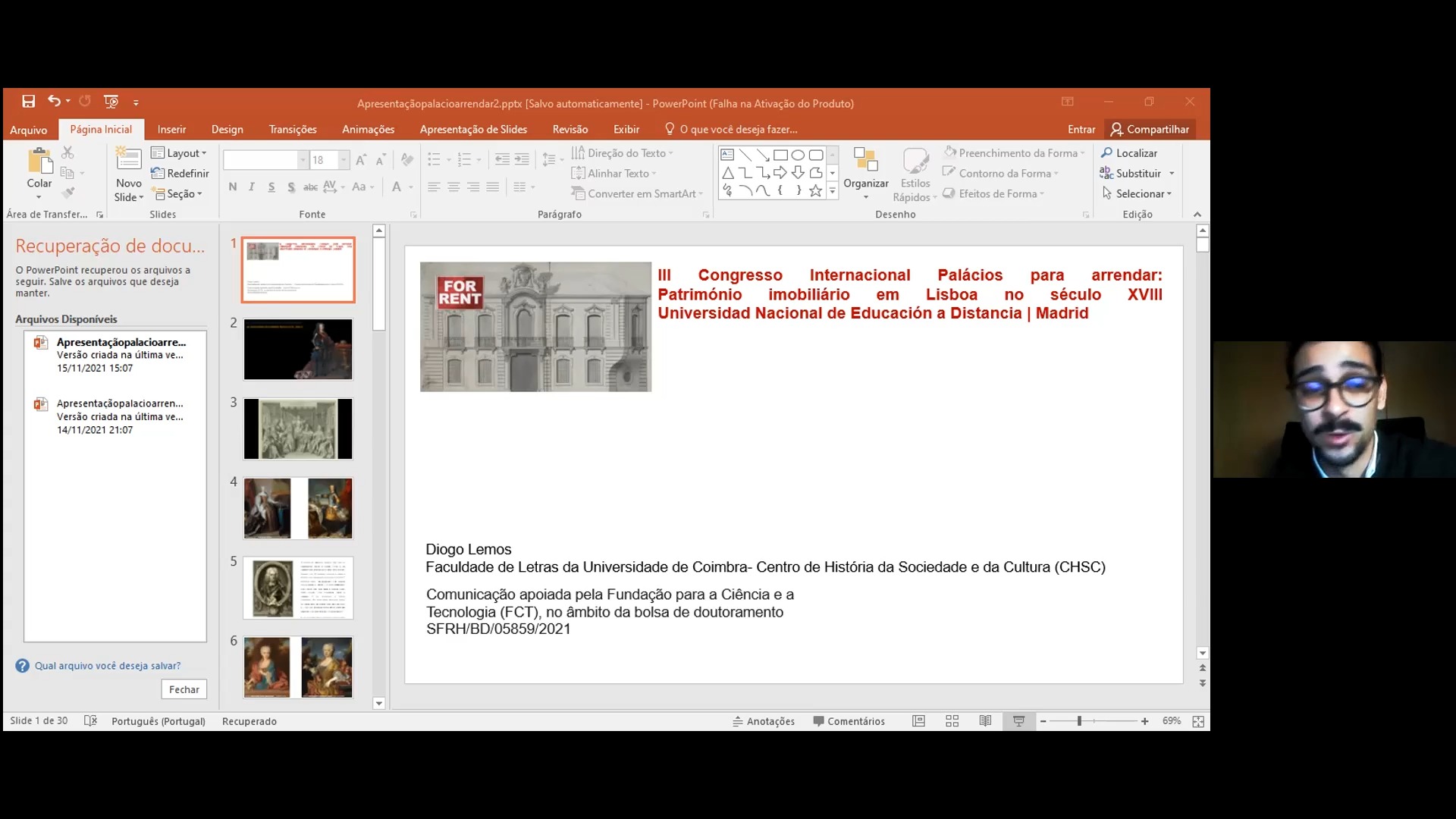Click Substituir replace button

point(1131,174)
